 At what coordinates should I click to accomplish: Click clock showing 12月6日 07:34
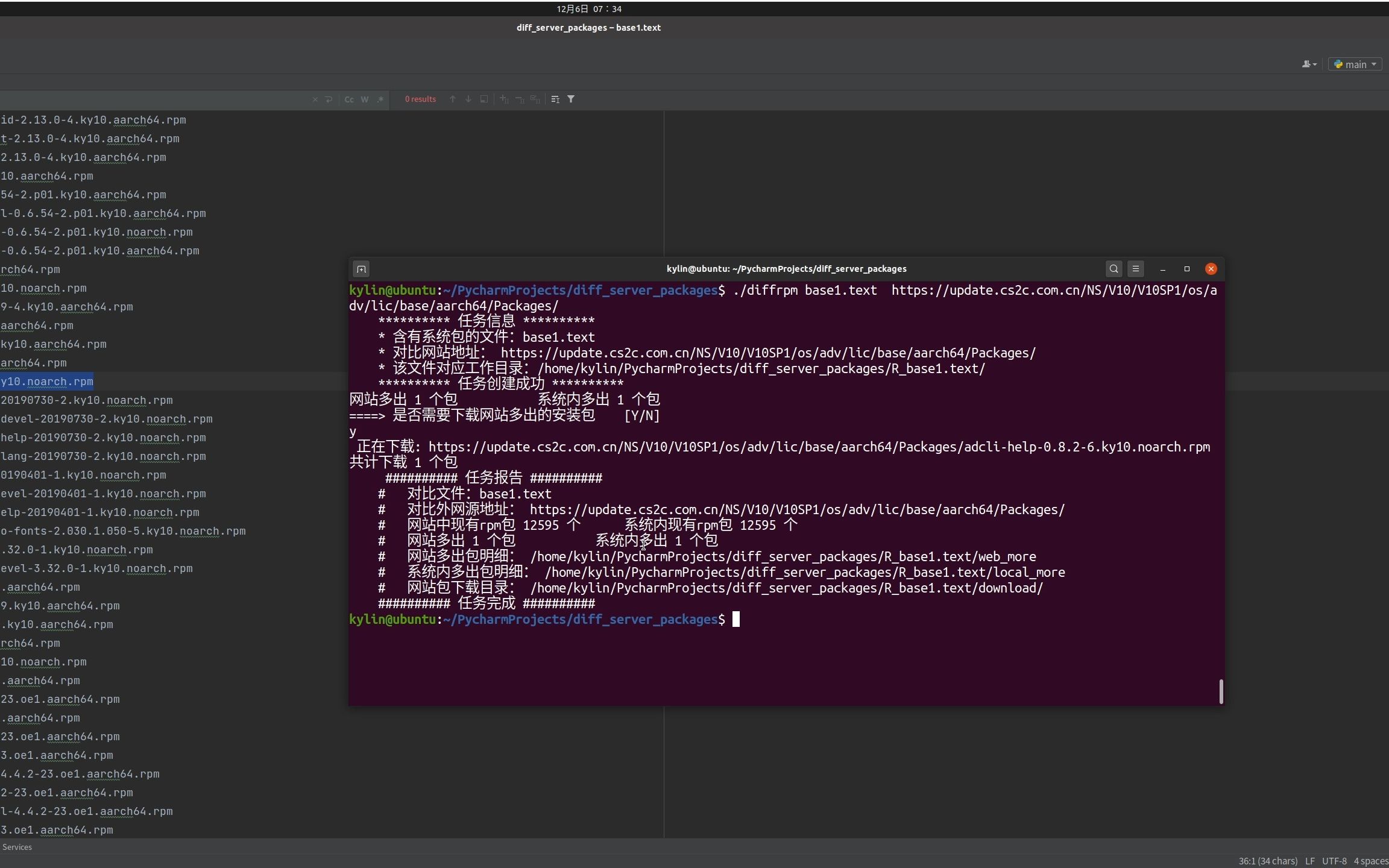point(588,8)
